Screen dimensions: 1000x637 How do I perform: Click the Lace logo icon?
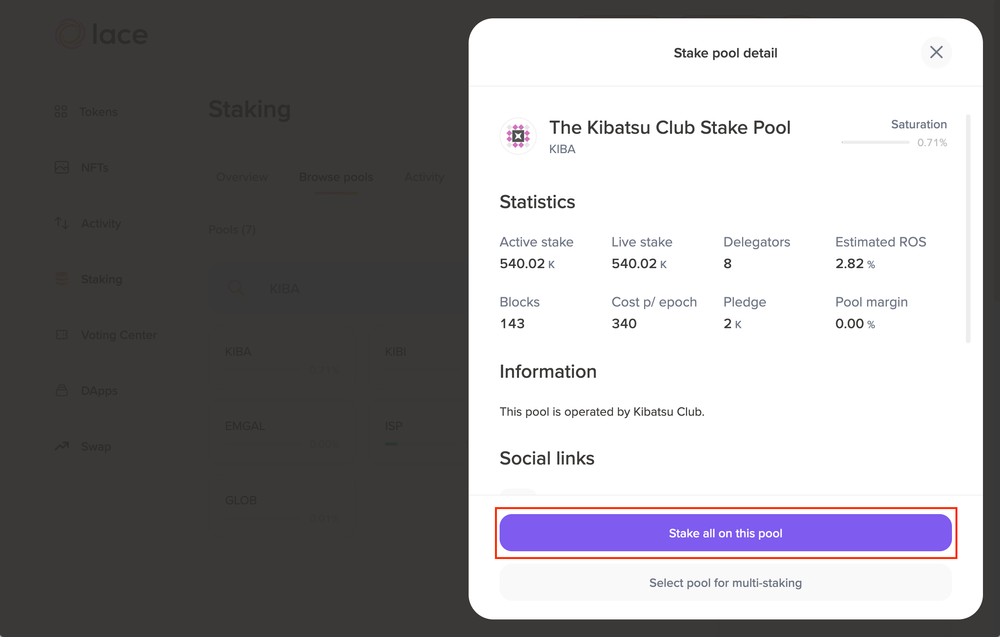tap(70, 35)
